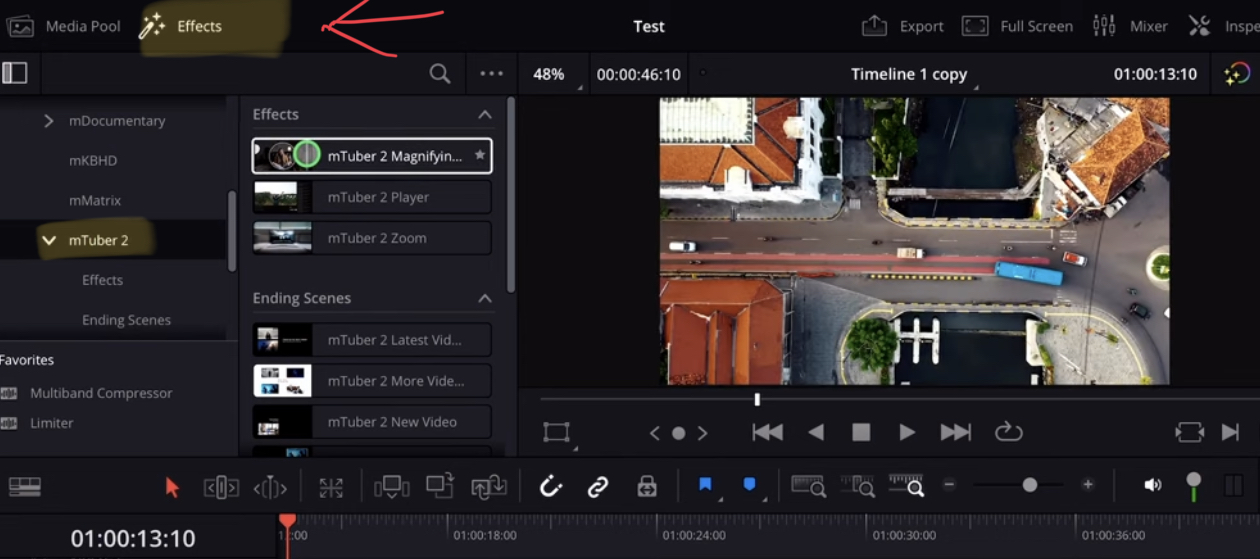Play the timeline in reverse
The image size is (1260, 559).
(x=816, y=432)
